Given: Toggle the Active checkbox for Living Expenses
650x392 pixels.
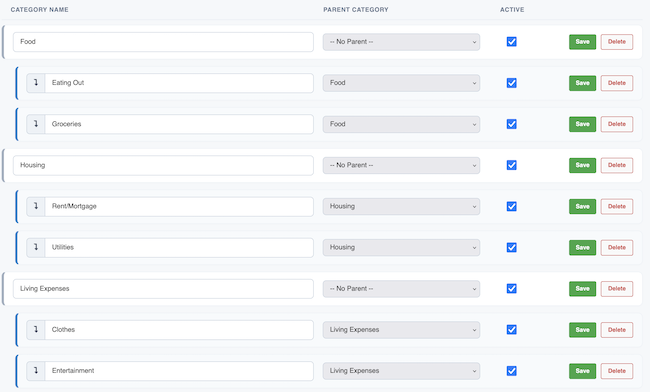Looking at the screenshot, I should coord(512,288).
